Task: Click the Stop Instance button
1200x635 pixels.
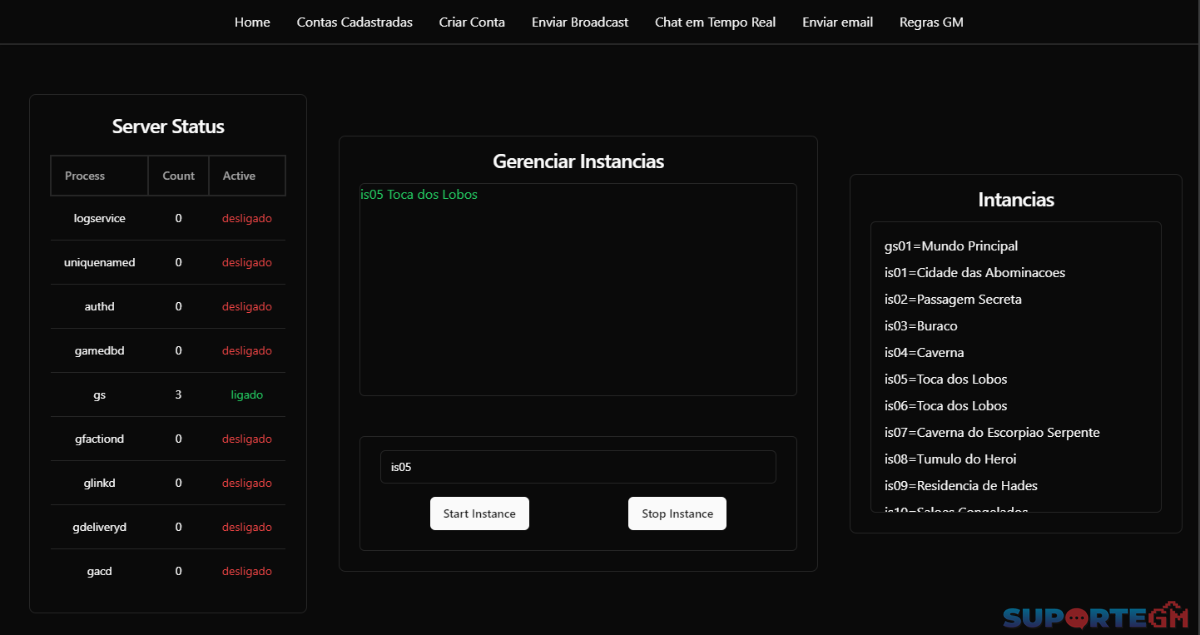Action: pyautogui.click(x=677, y=513)
